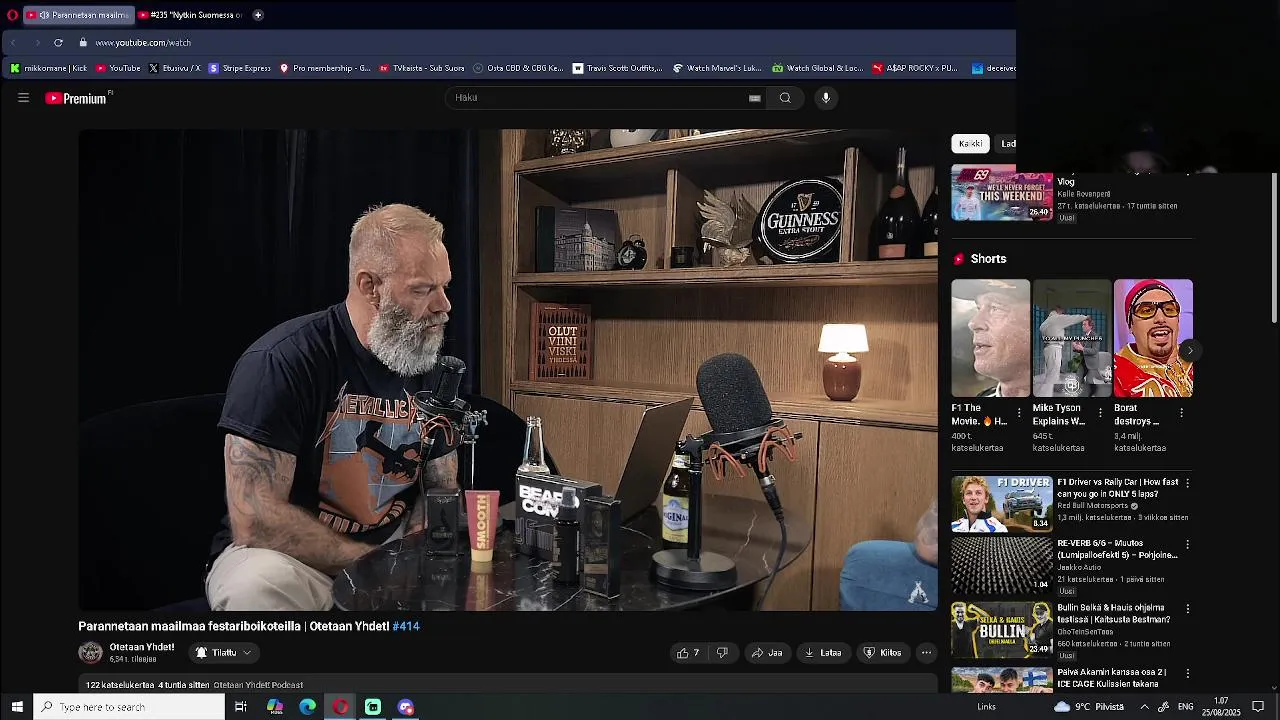Open the A$AP ROCKY x PU... bookmark
1280x720 pixels.
(x=915, y=68)
